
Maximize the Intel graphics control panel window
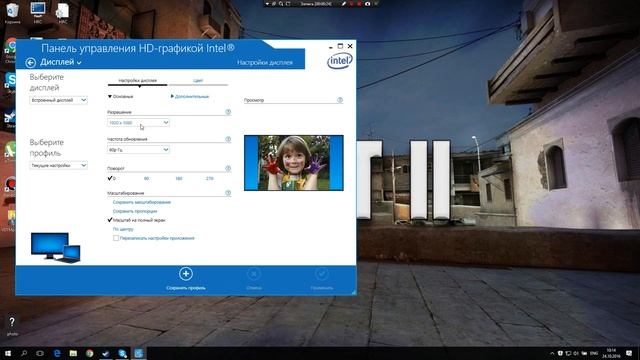click(340, 46)
